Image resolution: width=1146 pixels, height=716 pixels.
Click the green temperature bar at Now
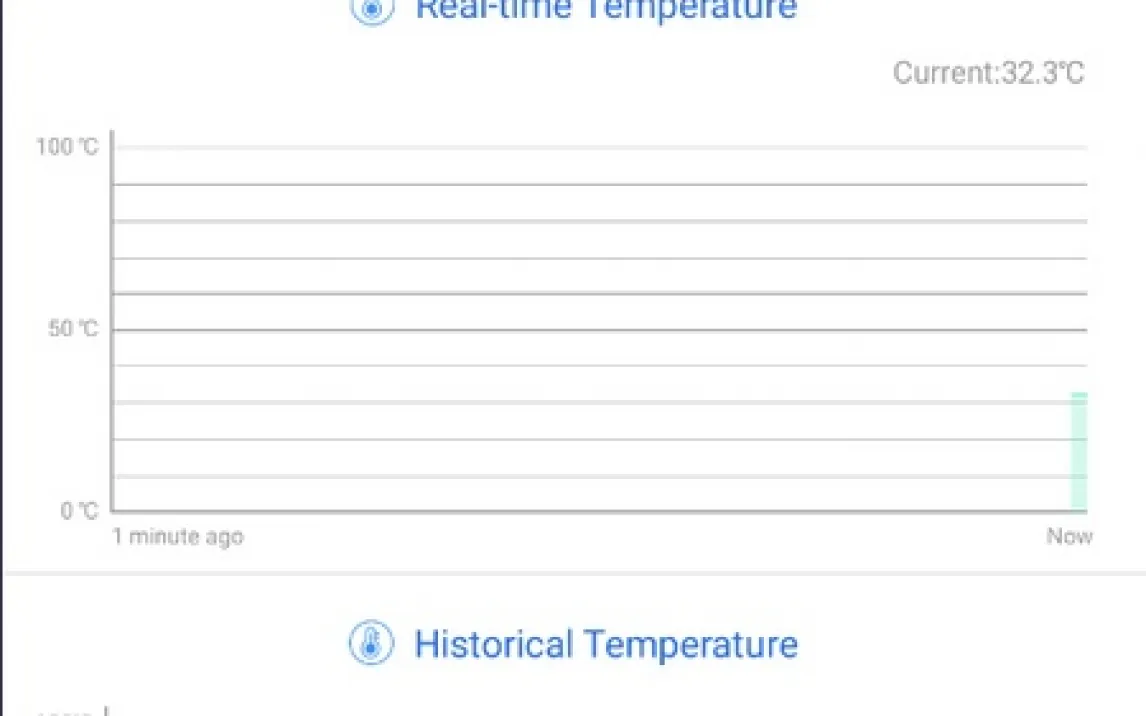click(x=1079, y=452)
